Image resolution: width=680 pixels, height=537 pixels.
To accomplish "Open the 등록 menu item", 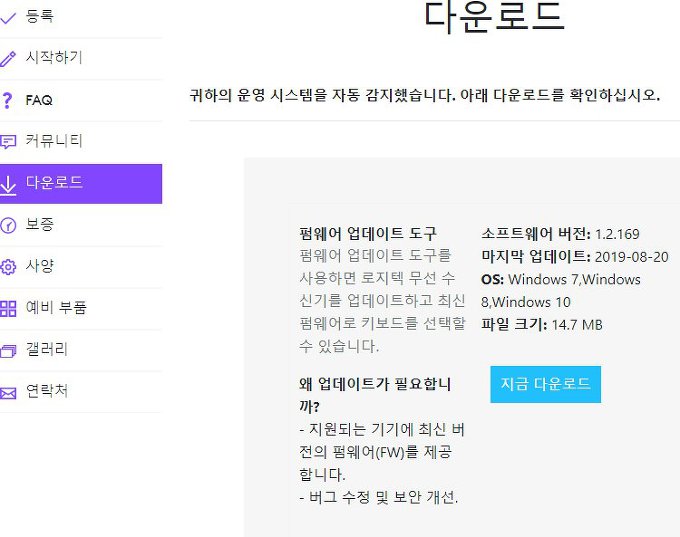I will (40, 17).
